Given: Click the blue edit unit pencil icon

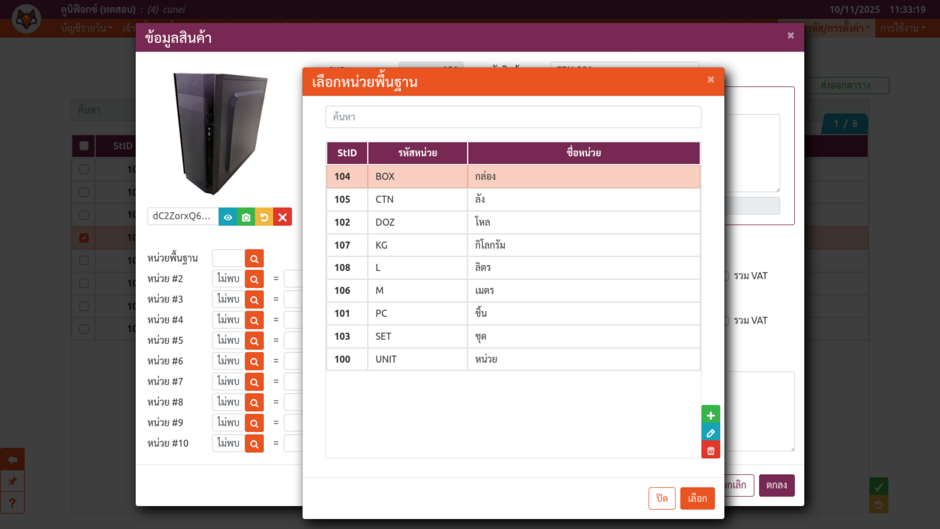Looking at the screenshot, I should (710, 433).
